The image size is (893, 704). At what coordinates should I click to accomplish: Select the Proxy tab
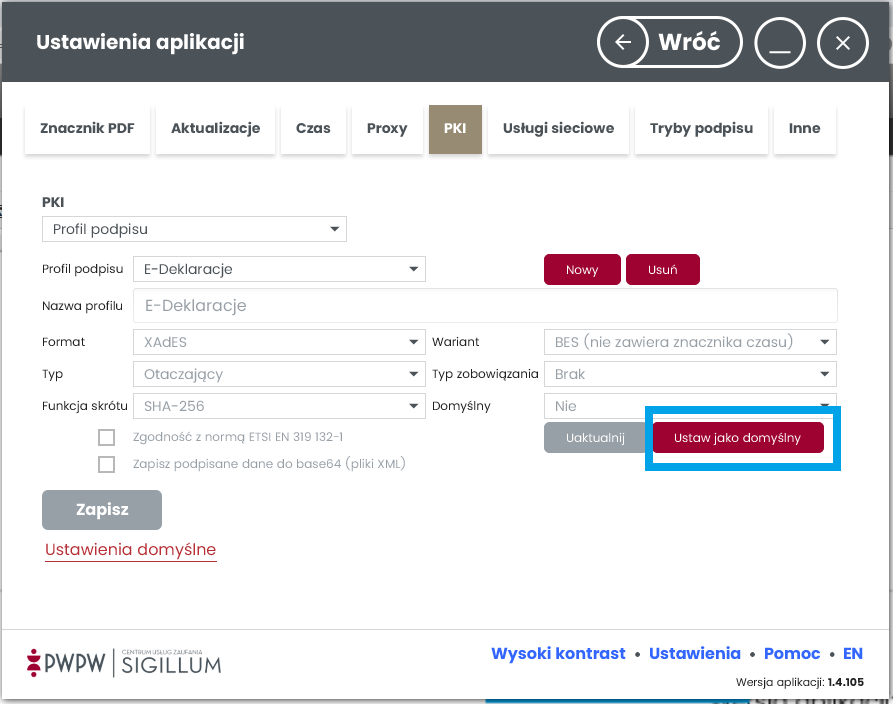tap(387, 128)
